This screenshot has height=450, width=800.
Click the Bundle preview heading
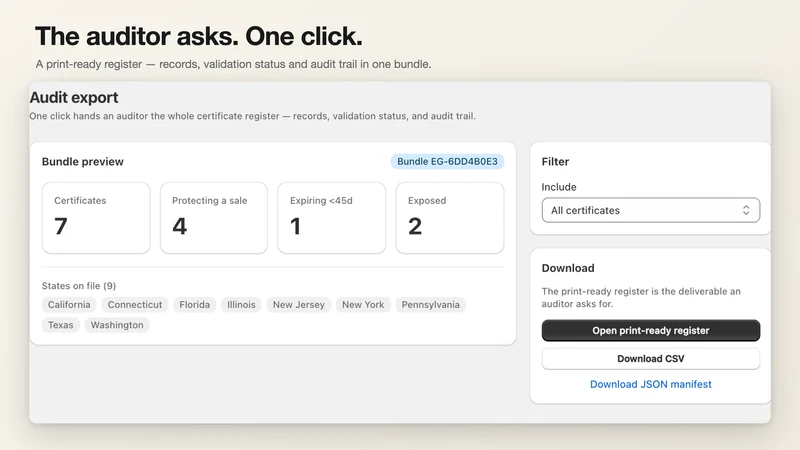point(83,161)
